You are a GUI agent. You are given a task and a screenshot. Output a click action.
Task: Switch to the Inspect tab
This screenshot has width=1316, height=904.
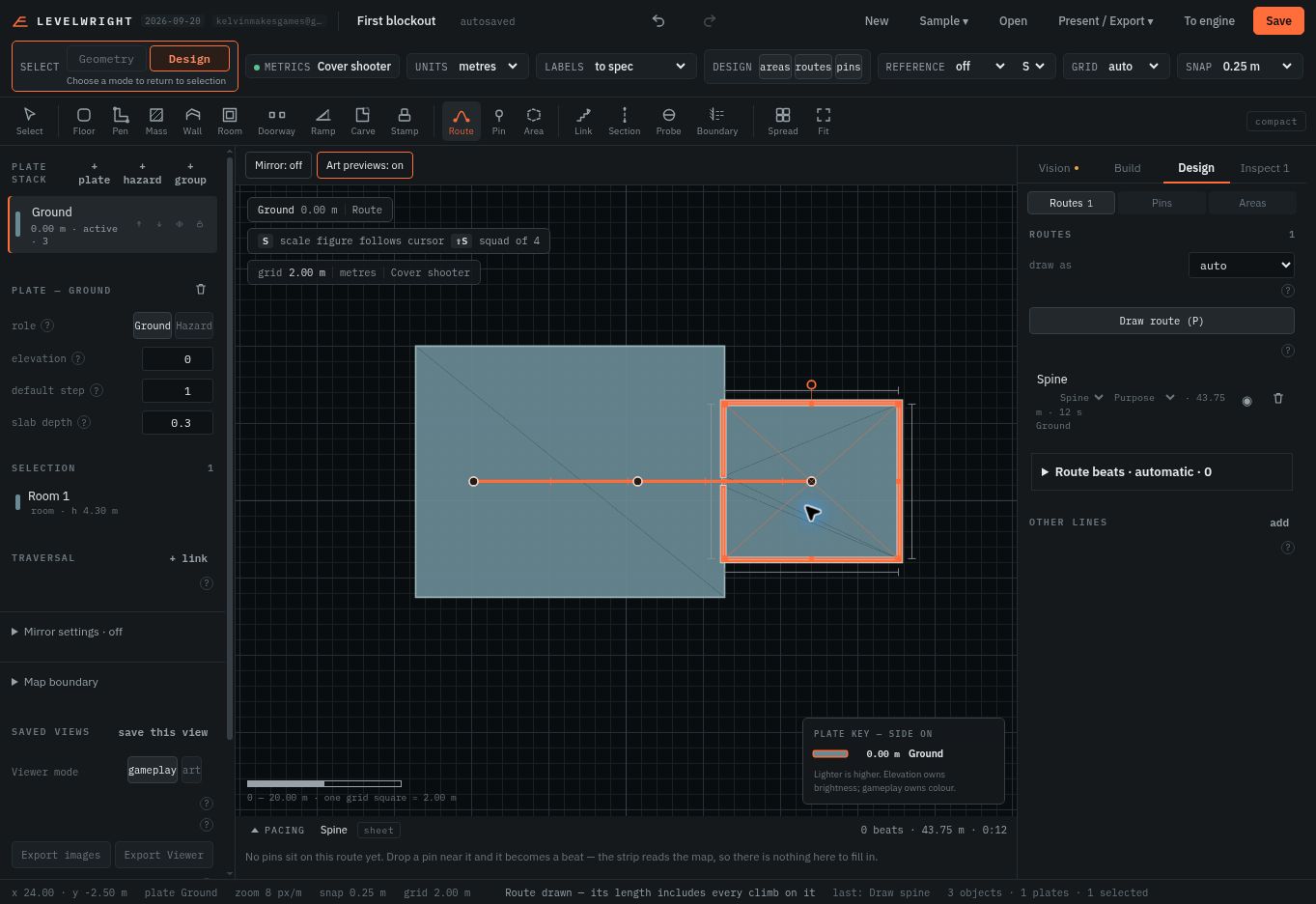[x=1264, y=168]
